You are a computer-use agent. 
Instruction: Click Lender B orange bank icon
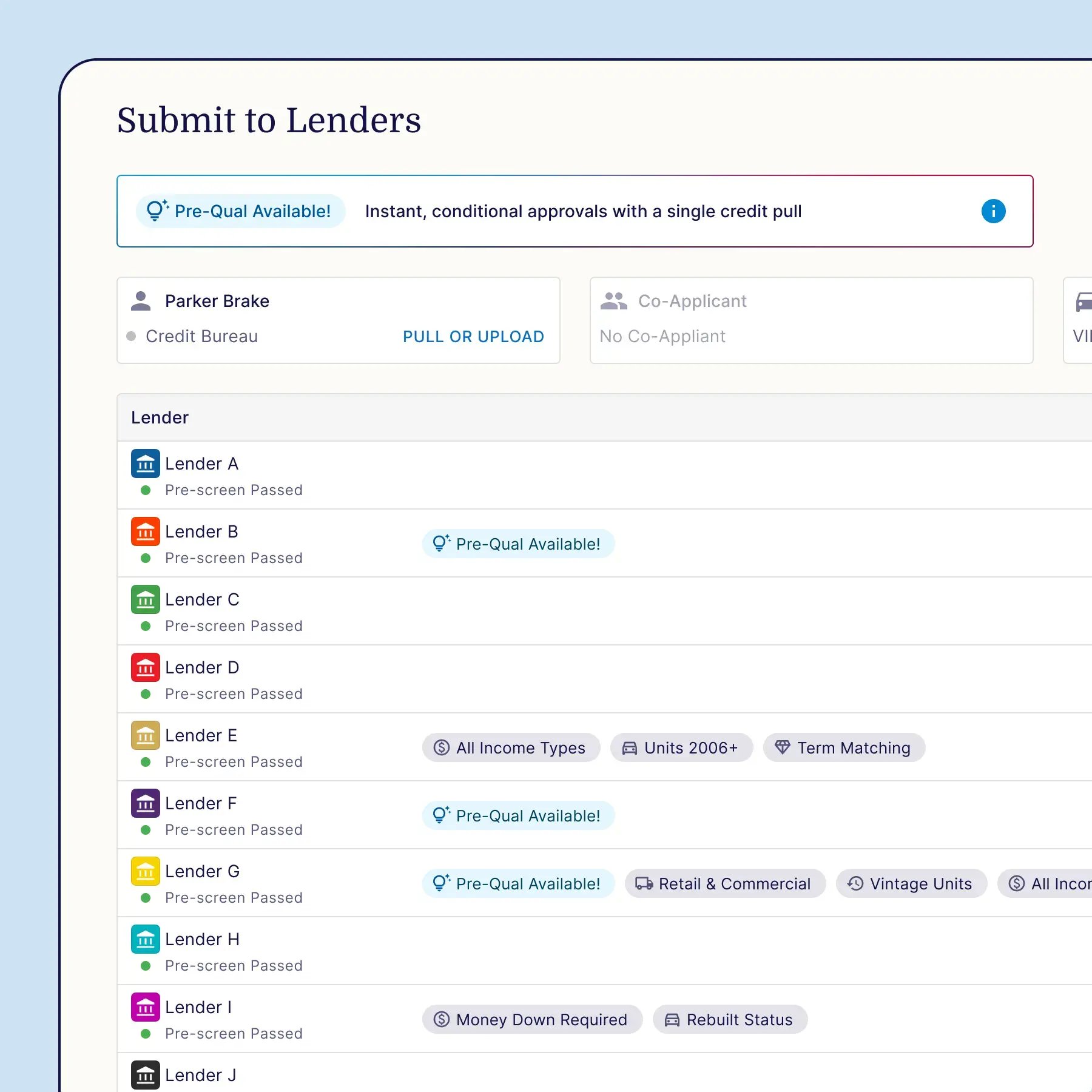(x=146, y=531)
